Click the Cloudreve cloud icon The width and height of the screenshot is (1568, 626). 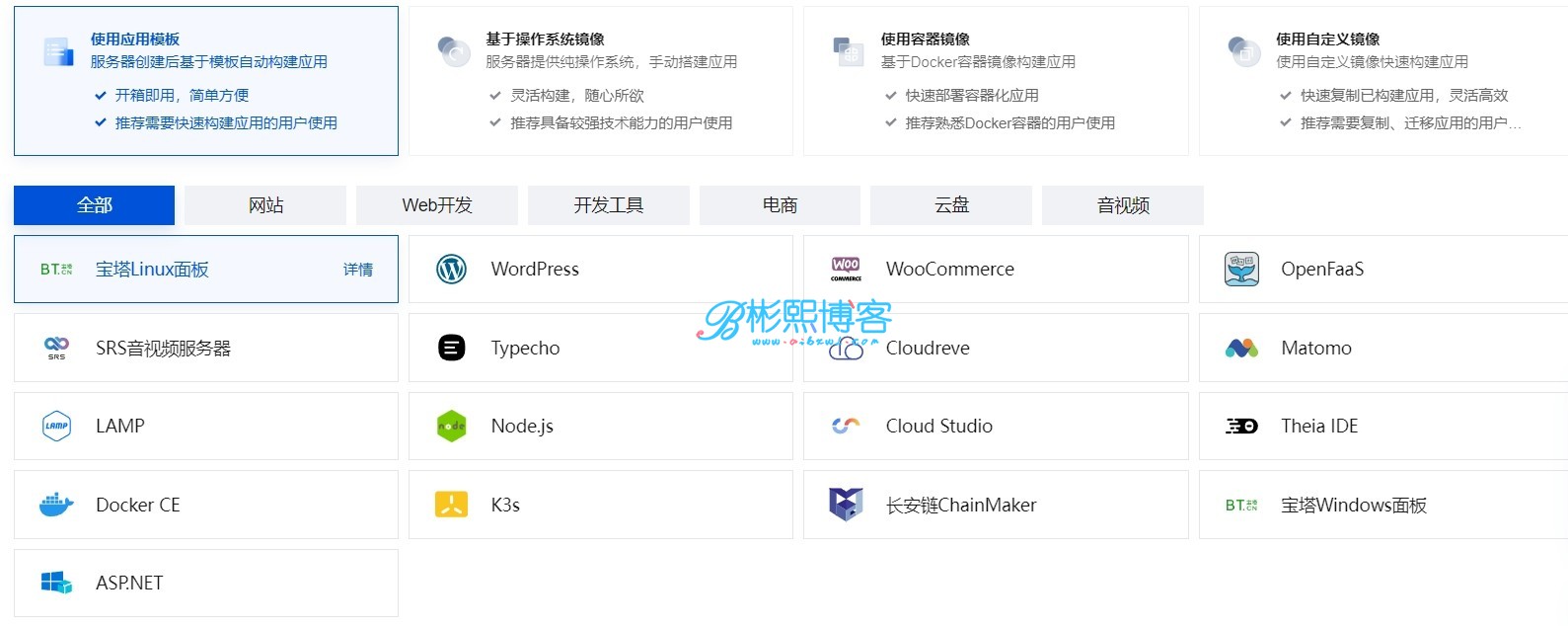(846, 349)
